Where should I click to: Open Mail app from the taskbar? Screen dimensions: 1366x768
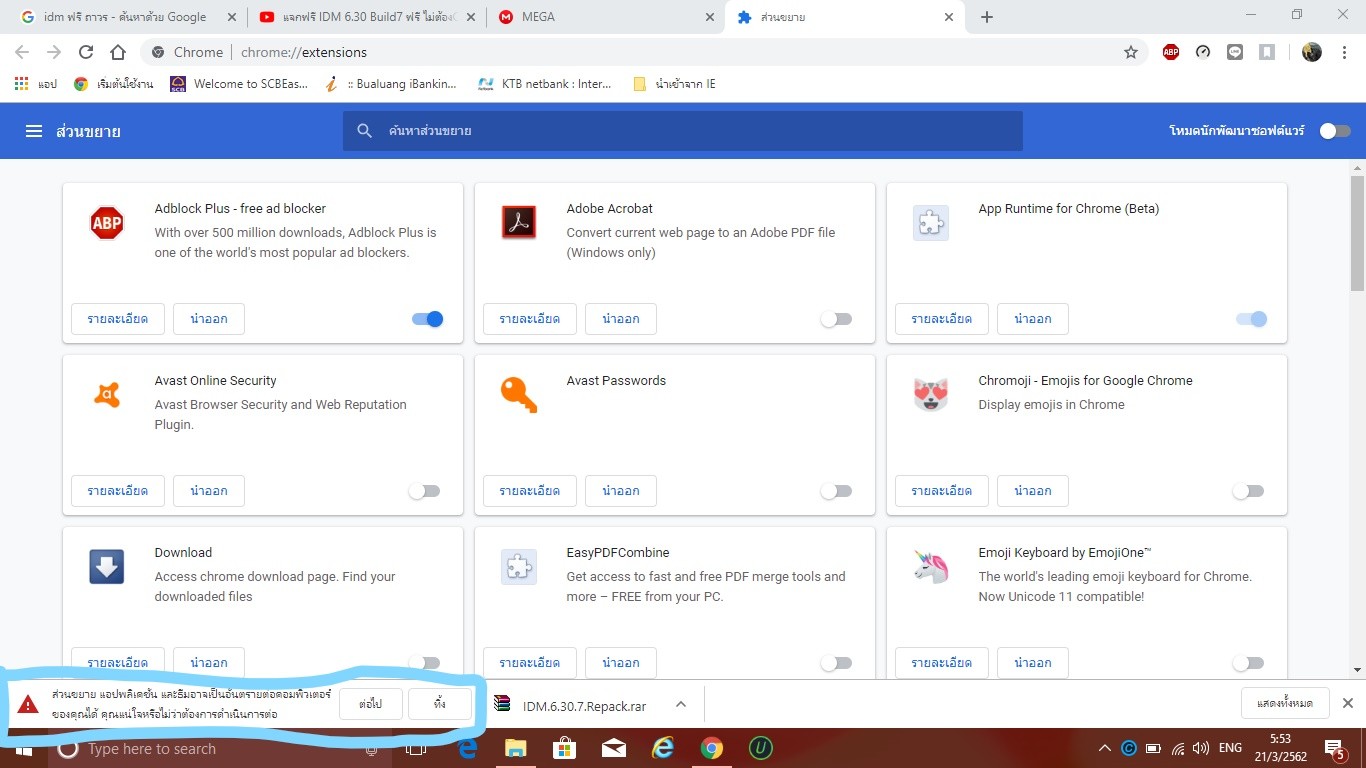(x=613, y=748)
